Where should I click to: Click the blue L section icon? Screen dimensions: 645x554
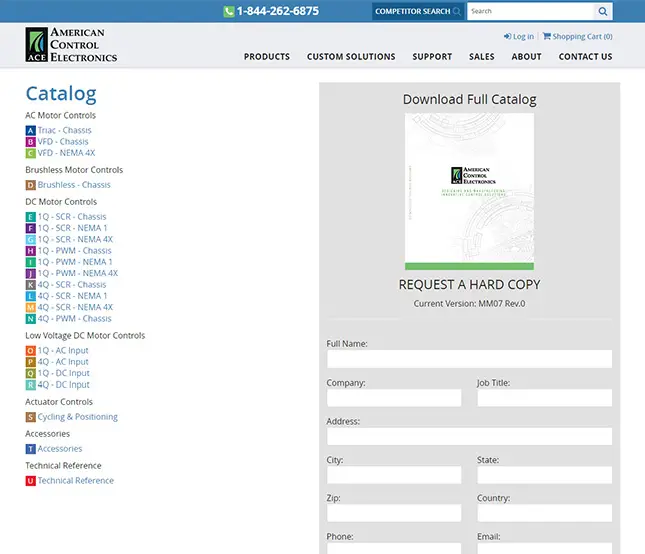[30, 296]
